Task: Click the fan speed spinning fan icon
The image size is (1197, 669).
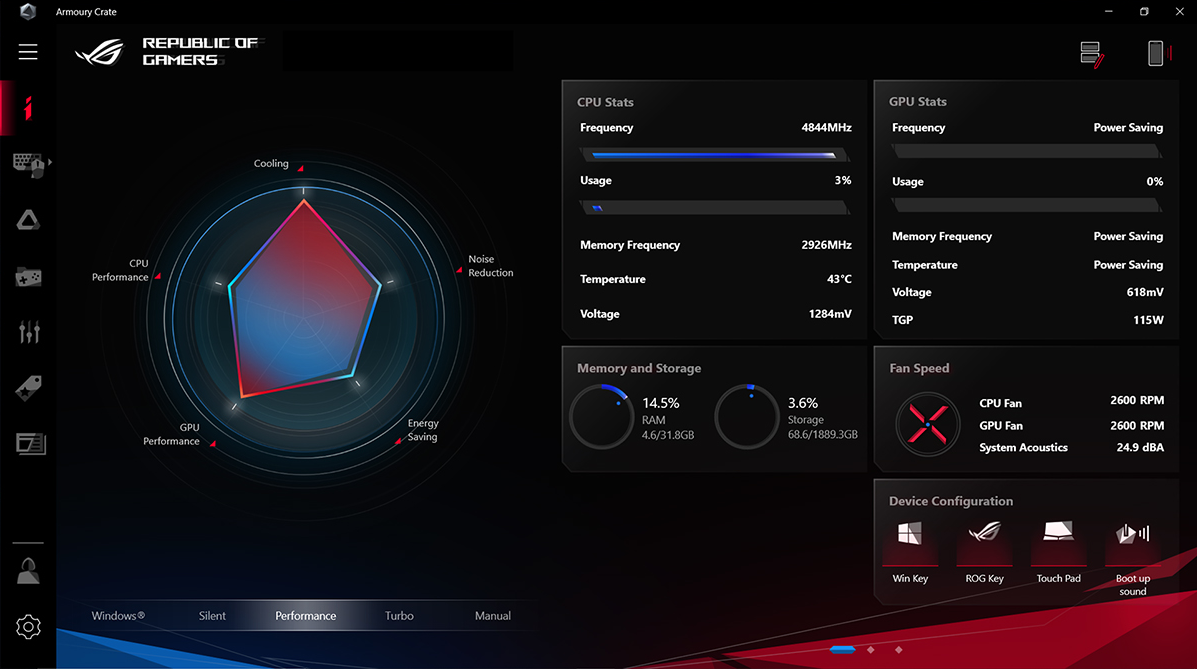Action: click(x=928, y=425)
